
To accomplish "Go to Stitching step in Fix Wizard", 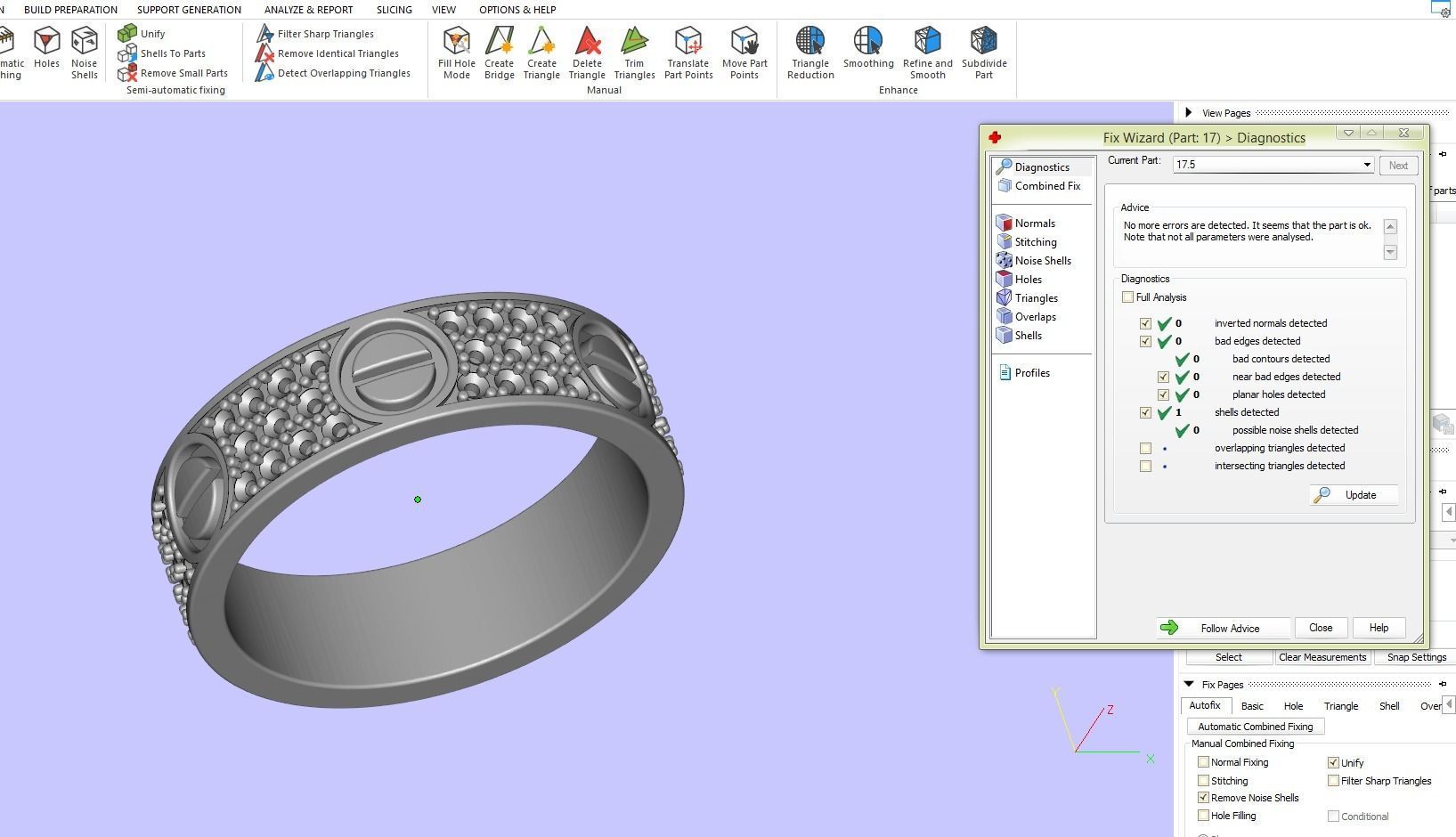I will [x=1028, y=242].
